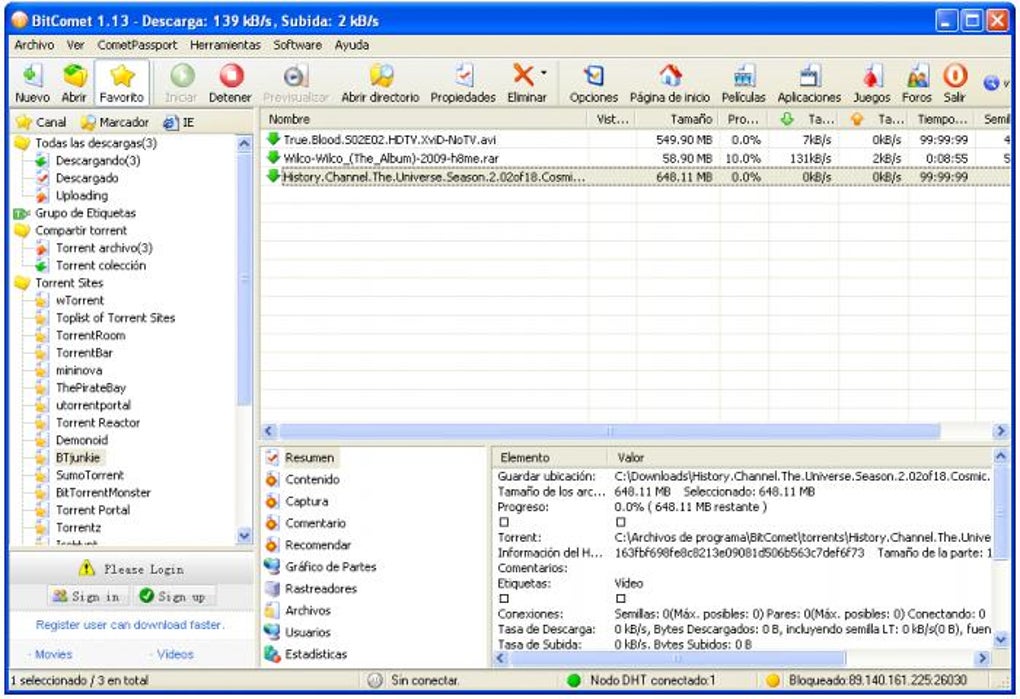Select the Captura panel item
This screenshot has height=699, width=1020.
[x=306, y=501]
